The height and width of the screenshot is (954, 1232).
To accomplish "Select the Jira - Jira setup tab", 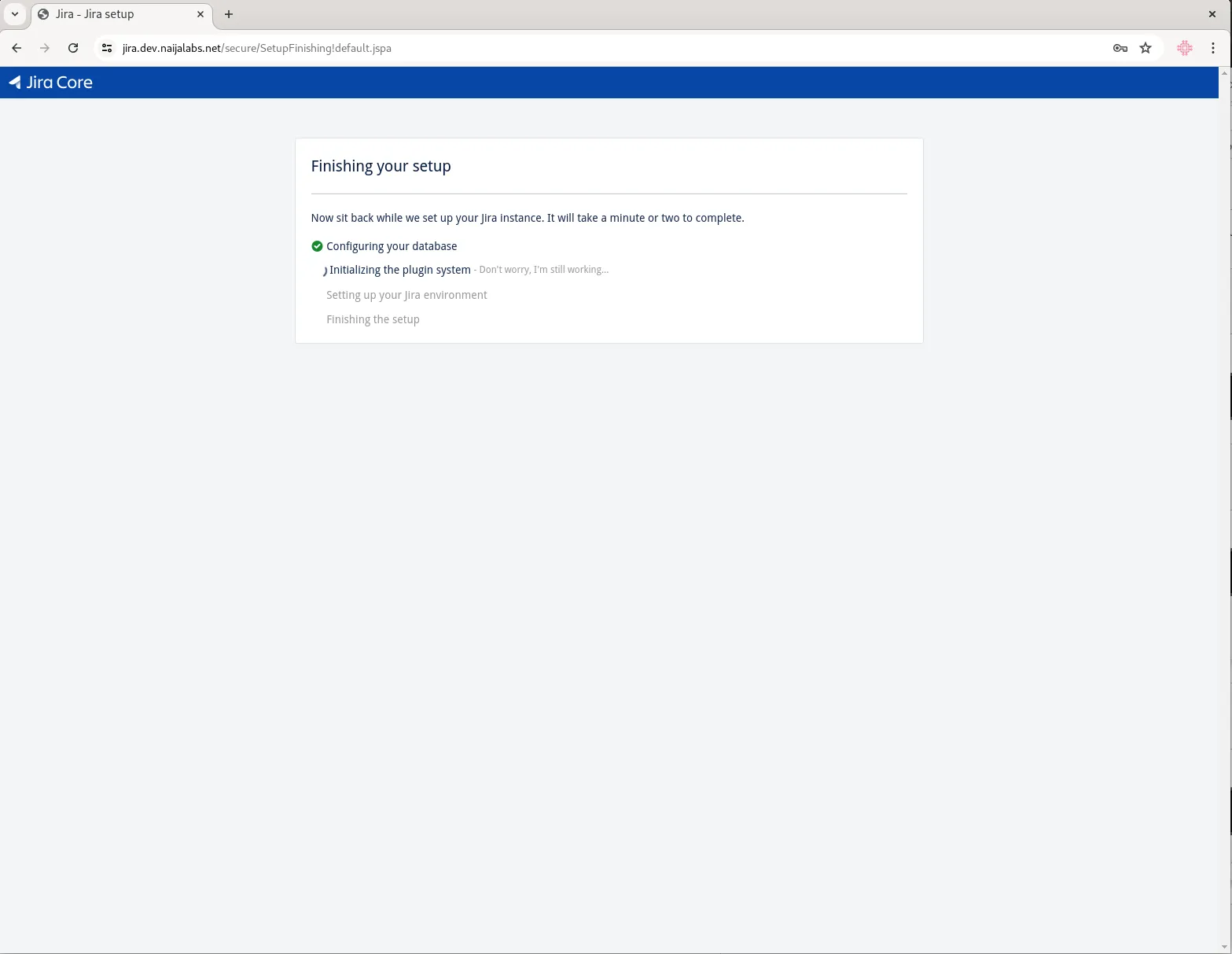I will 122,14.
